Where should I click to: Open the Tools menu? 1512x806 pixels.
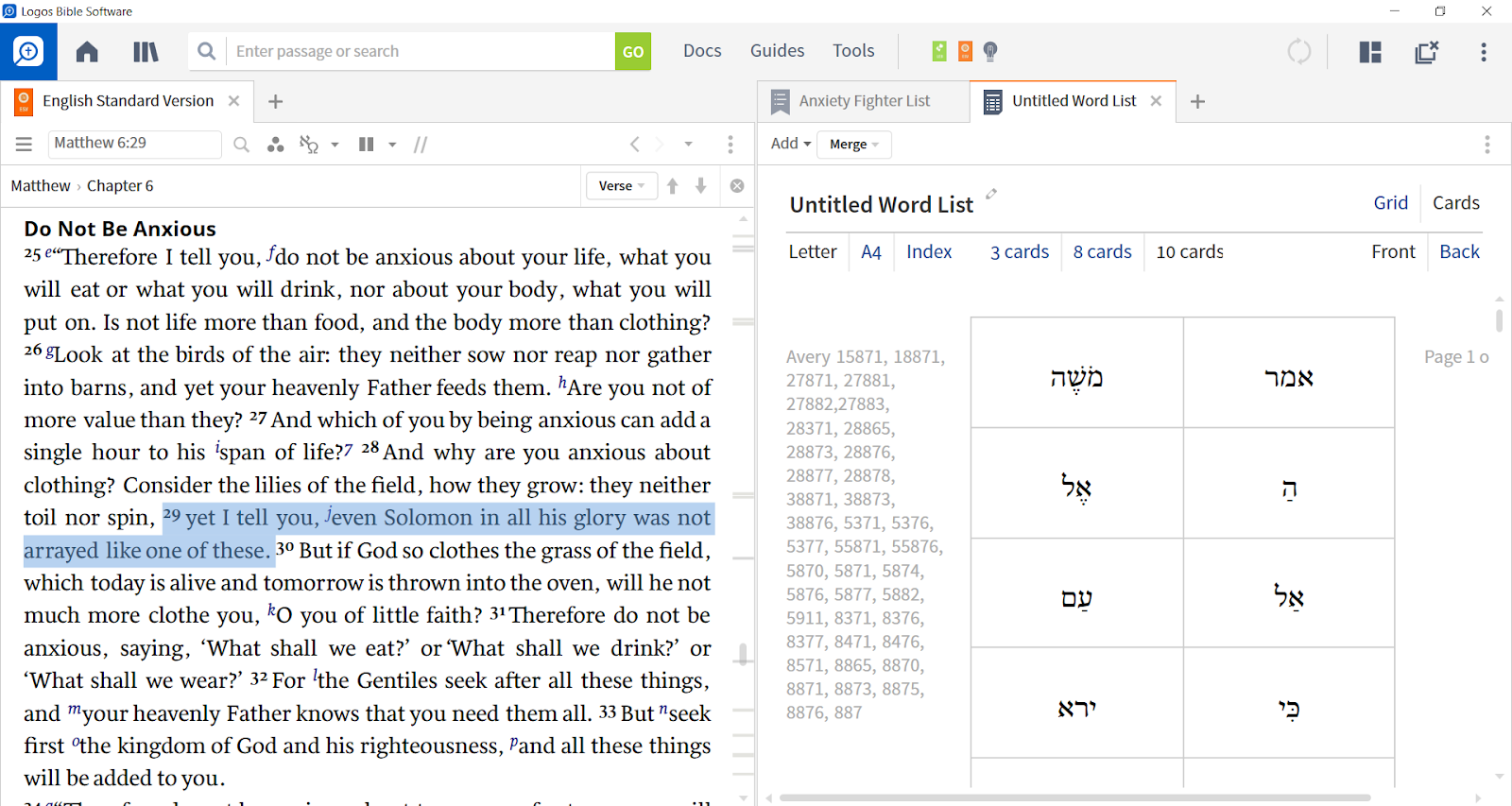853,51
